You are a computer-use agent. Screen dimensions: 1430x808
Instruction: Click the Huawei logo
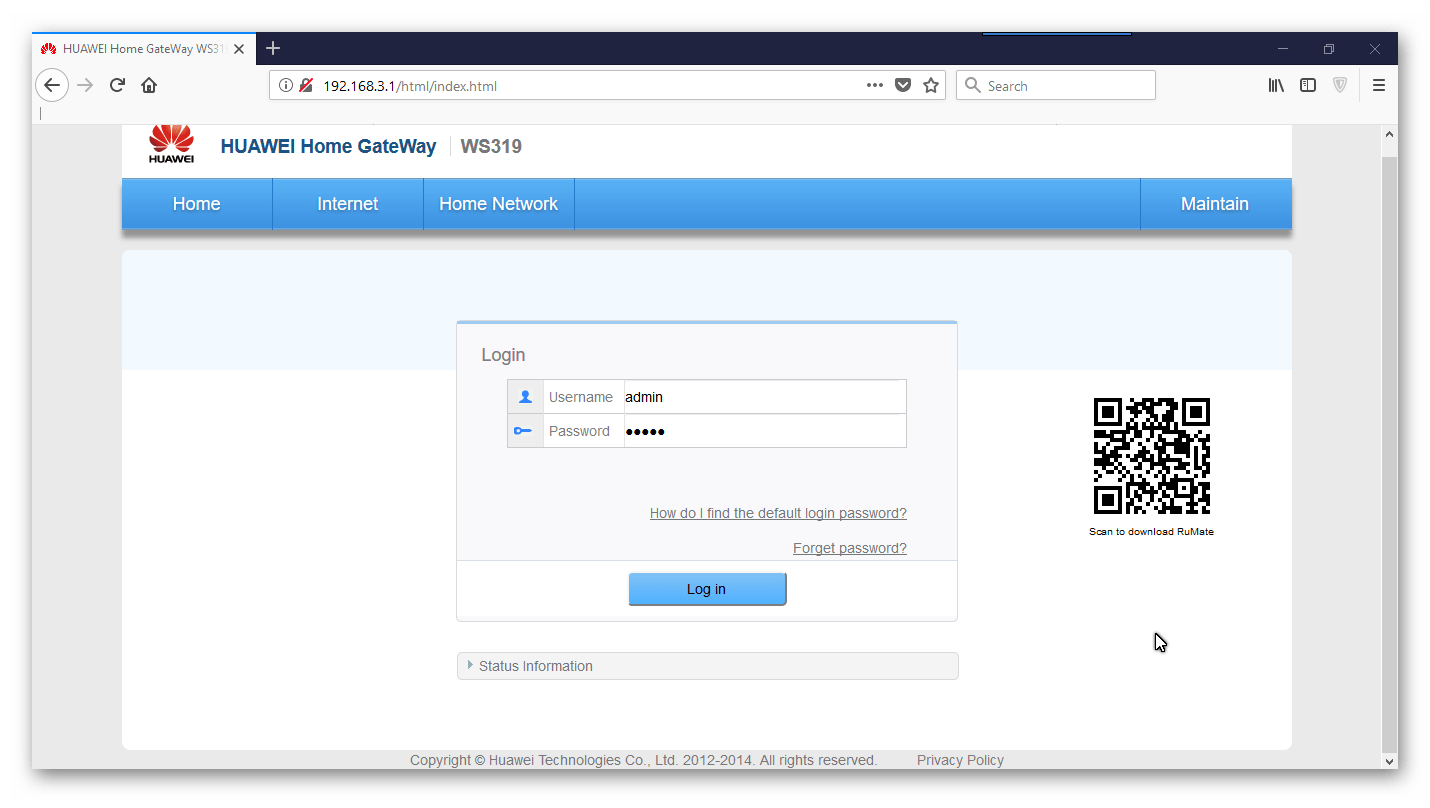coord(171,144)
